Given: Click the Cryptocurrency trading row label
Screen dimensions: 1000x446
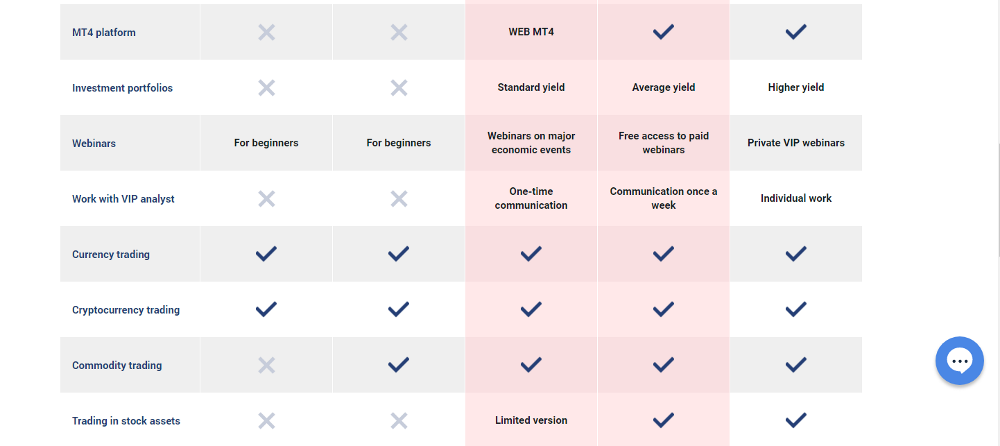Looking at the screenshot, I should [x=126, y=310].
